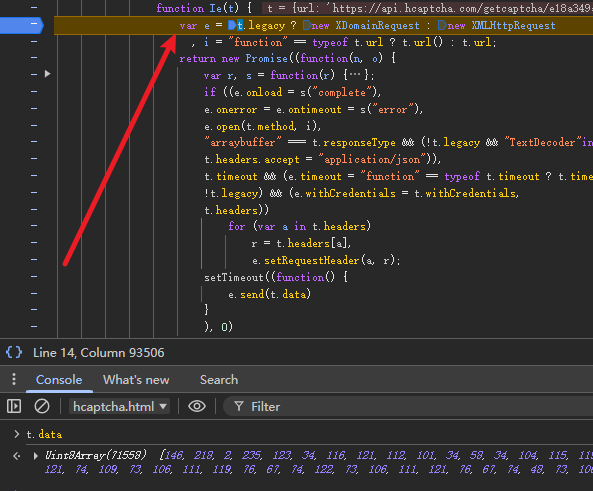
Task: Toggle the active breakpoint on the var e line
Action: click(x=22, y=25)
